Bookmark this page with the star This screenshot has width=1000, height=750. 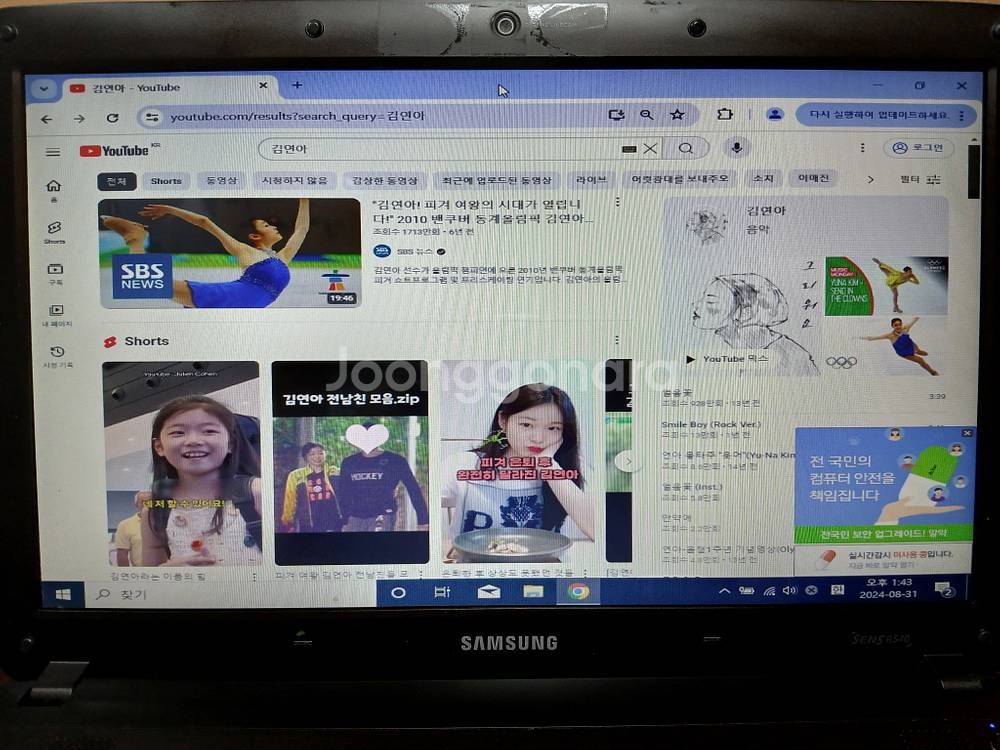(x=677, y=115)
